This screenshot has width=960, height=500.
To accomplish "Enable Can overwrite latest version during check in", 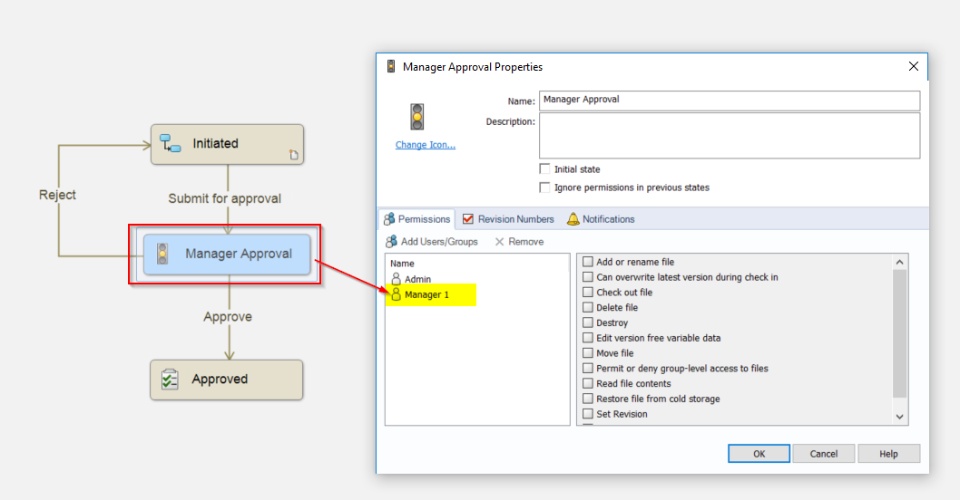I will coord(588,277).
